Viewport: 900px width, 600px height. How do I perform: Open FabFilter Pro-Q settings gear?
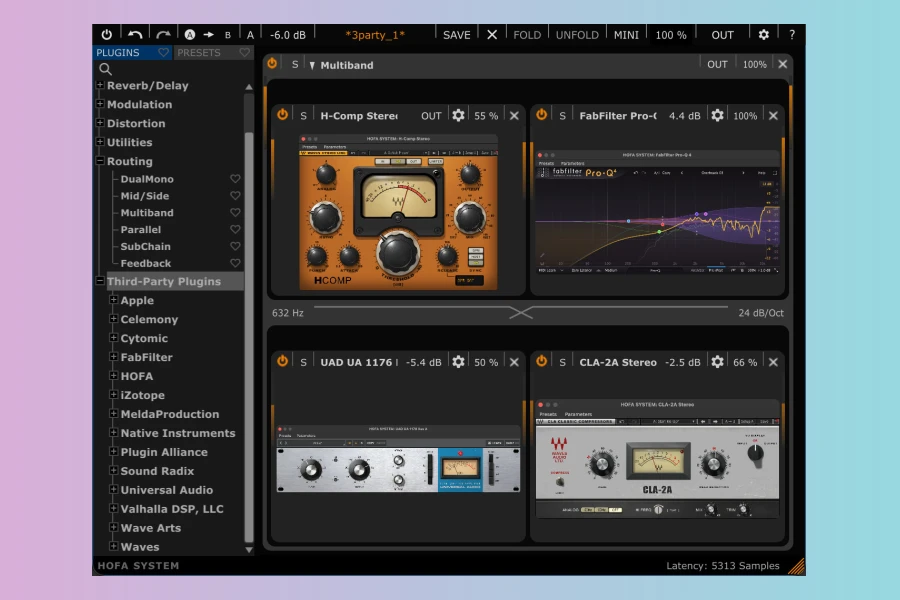pos(717,115)
